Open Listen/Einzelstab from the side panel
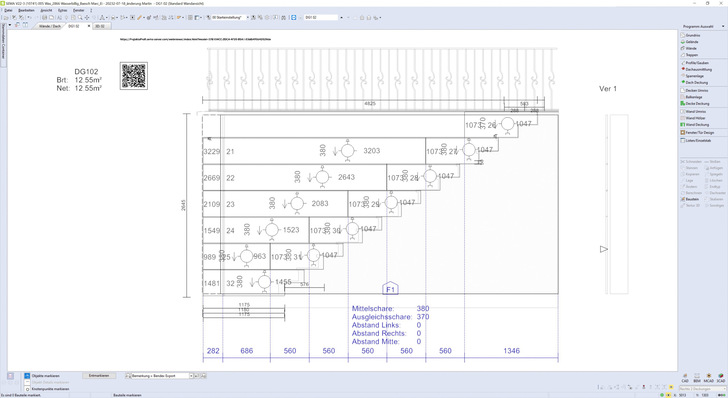Viewport: 728px width, 398px height. coord(698,140)
